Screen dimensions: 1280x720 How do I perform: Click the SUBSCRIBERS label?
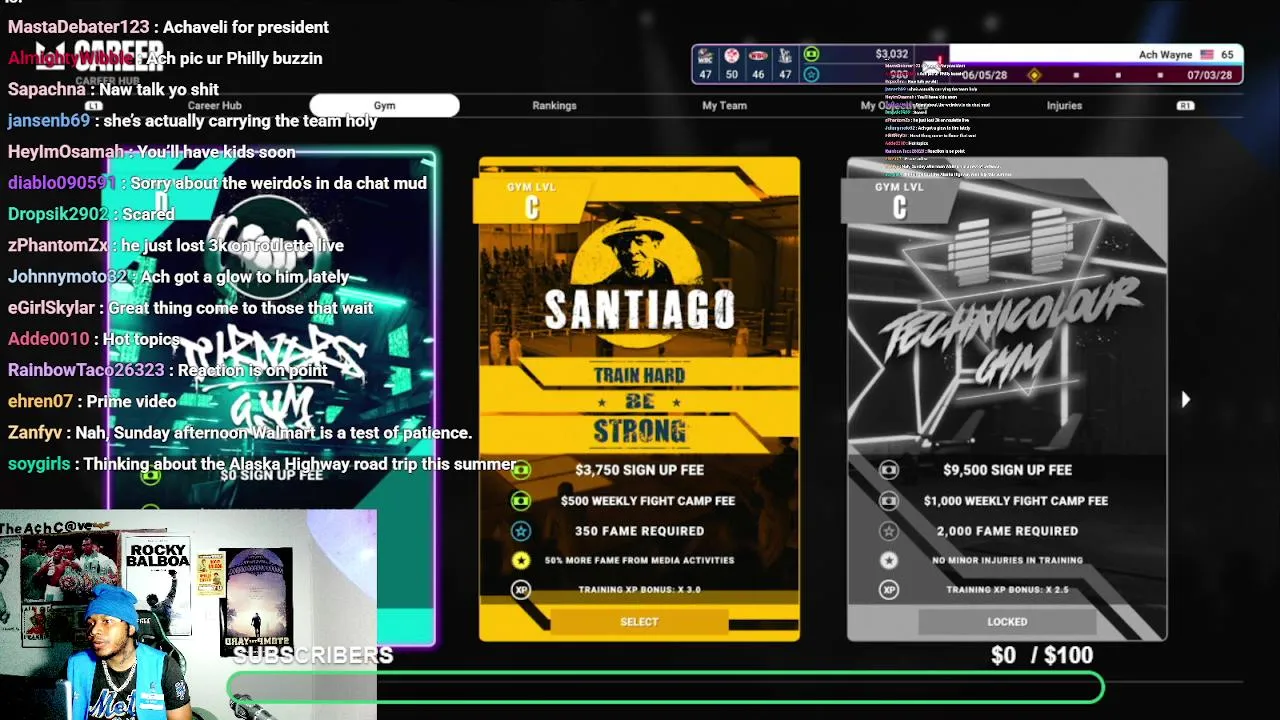click(x=313, y=655)
